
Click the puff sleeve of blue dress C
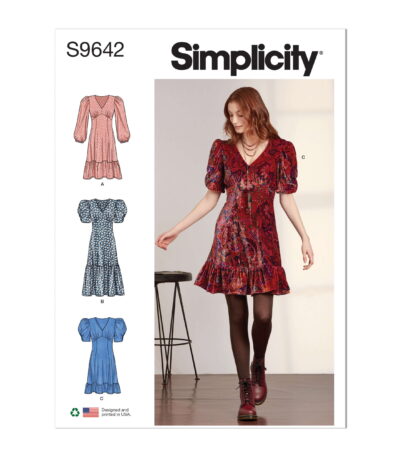(84, 330)
